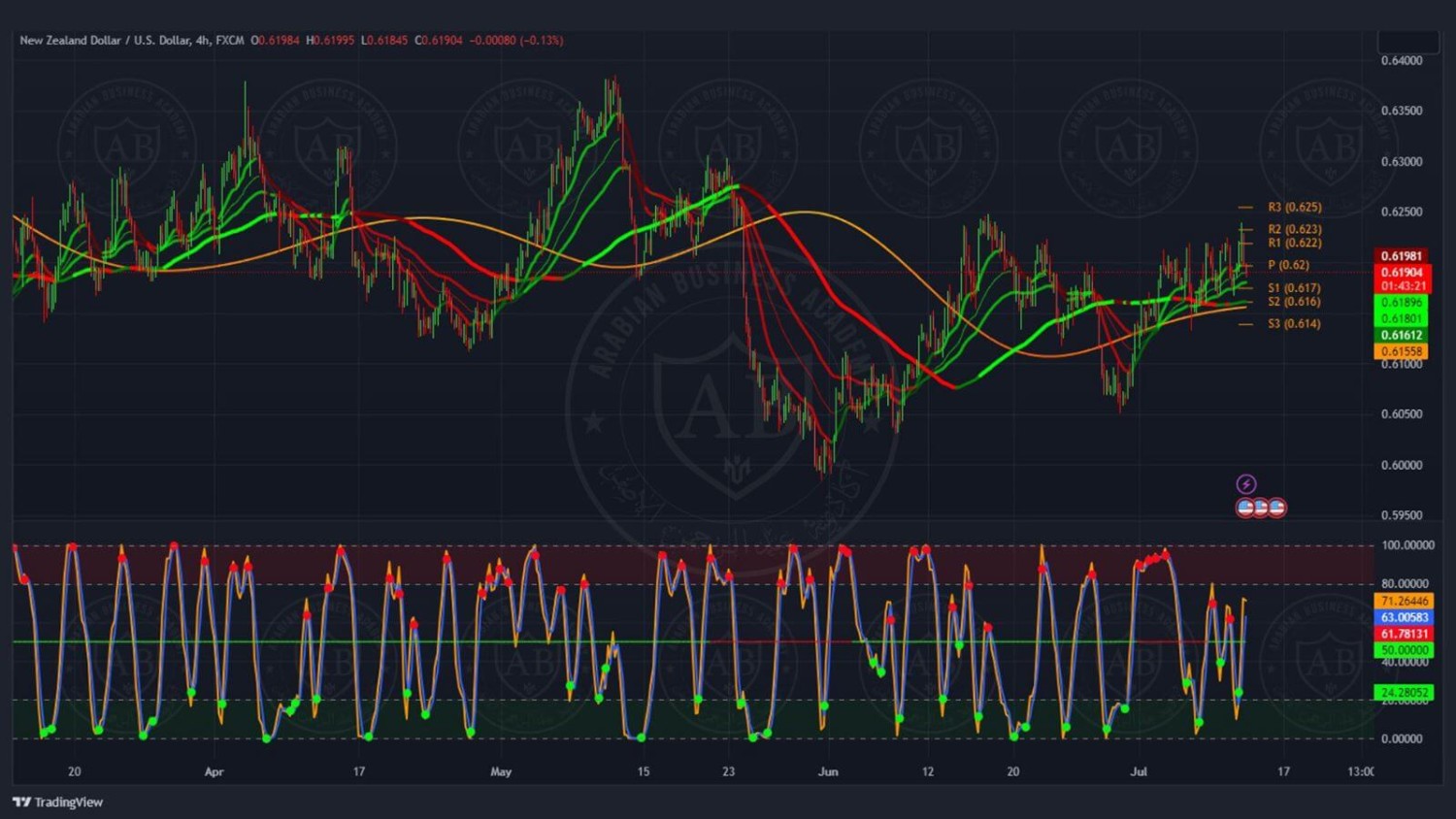This screenshot has width=1456, height=819.
Task: Click the purple lightning bolt event icon
Action: click(x=1246, y=484)
